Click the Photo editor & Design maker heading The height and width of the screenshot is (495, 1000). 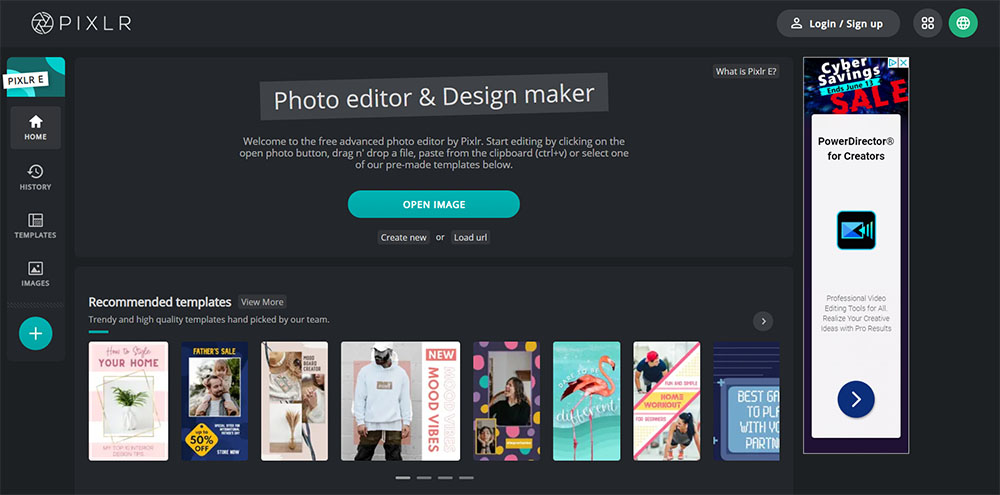coord(434,97)
